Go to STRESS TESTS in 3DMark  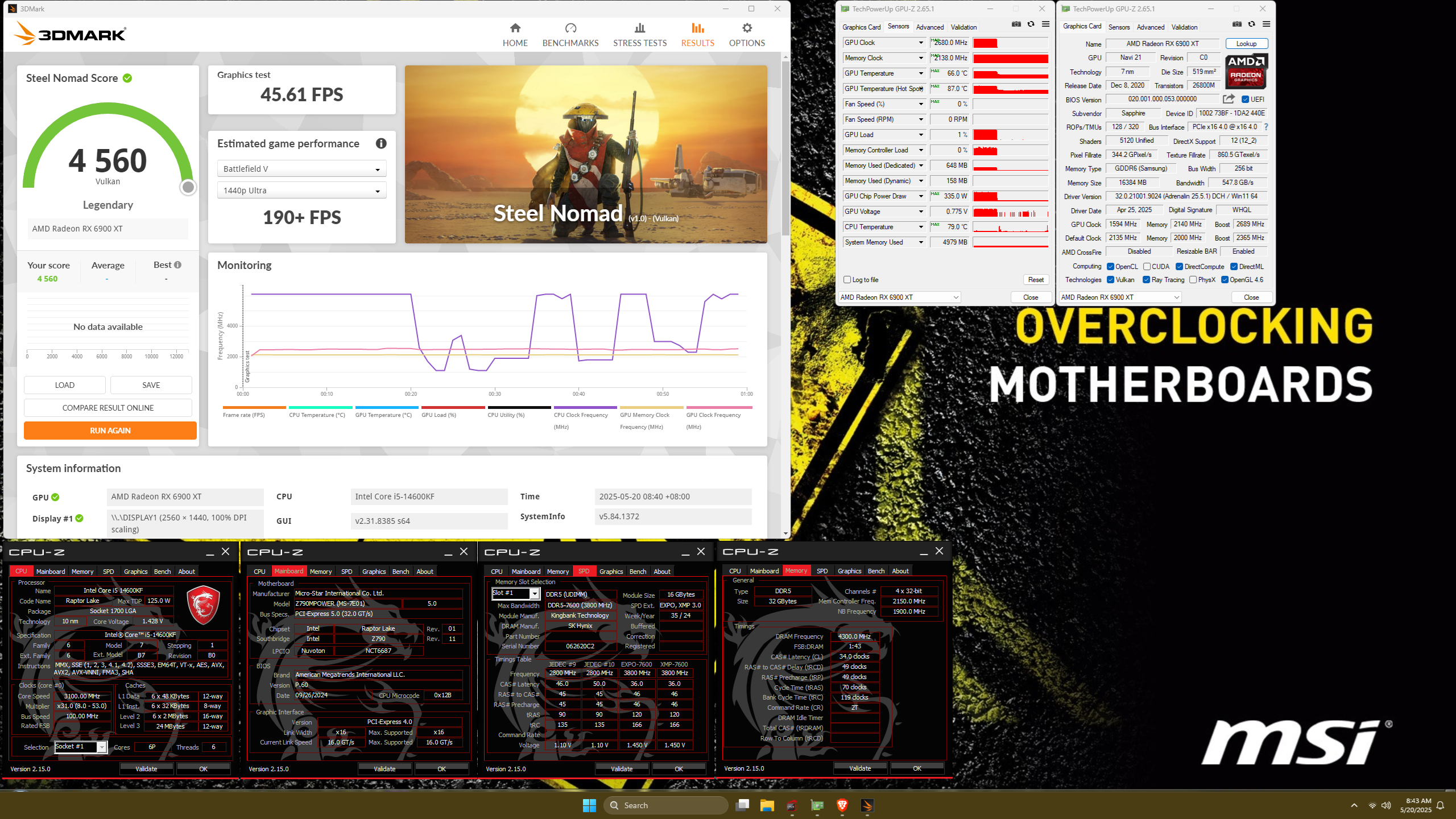640,35
